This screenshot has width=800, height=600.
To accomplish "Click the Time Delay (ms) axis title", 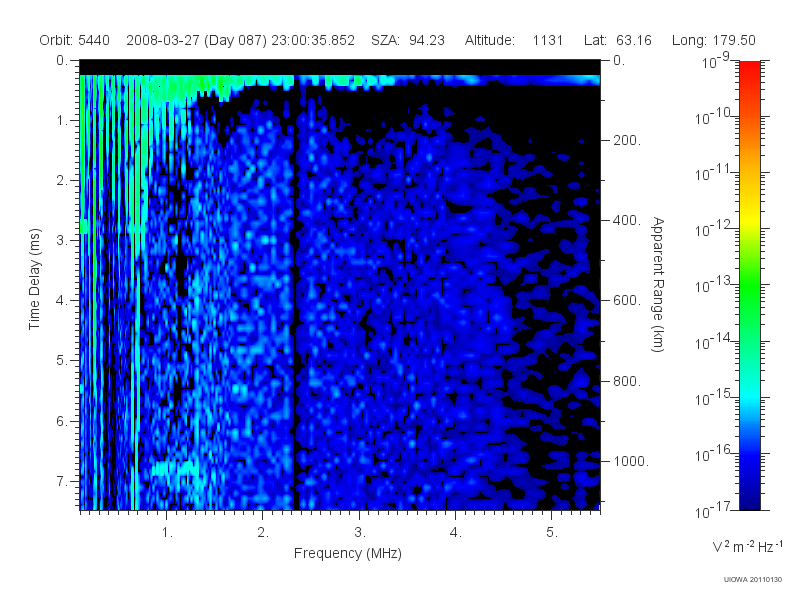I will pyautogui.click(x=34, y=280).
